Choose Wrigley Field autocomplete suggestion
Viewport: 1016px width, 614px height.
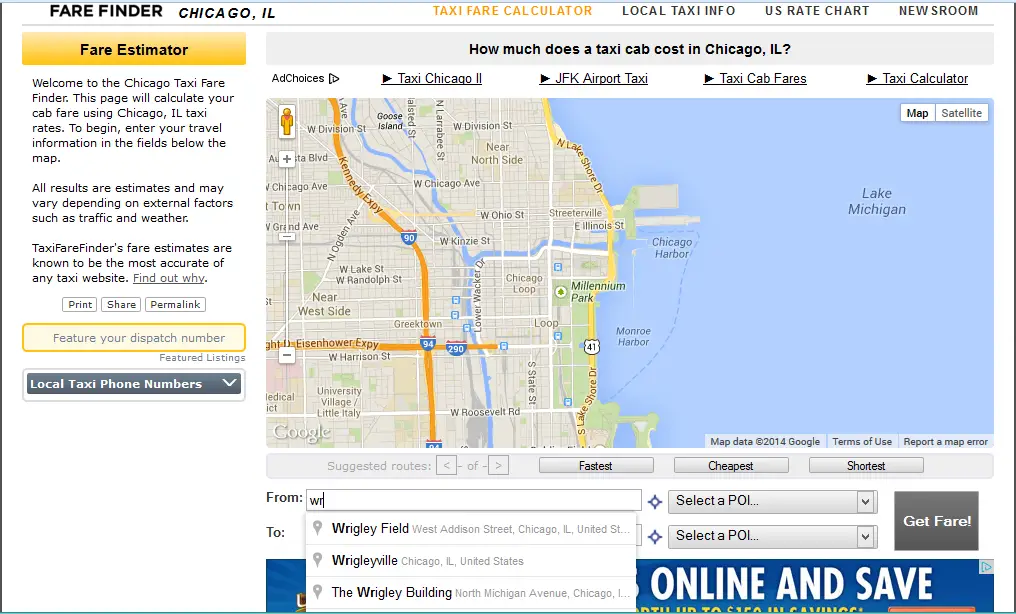471,529
